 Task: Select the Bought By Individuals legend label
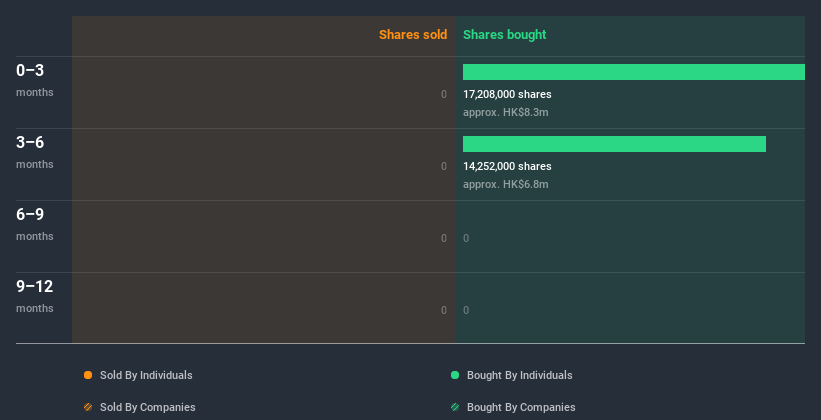click(x=519, y=375)
